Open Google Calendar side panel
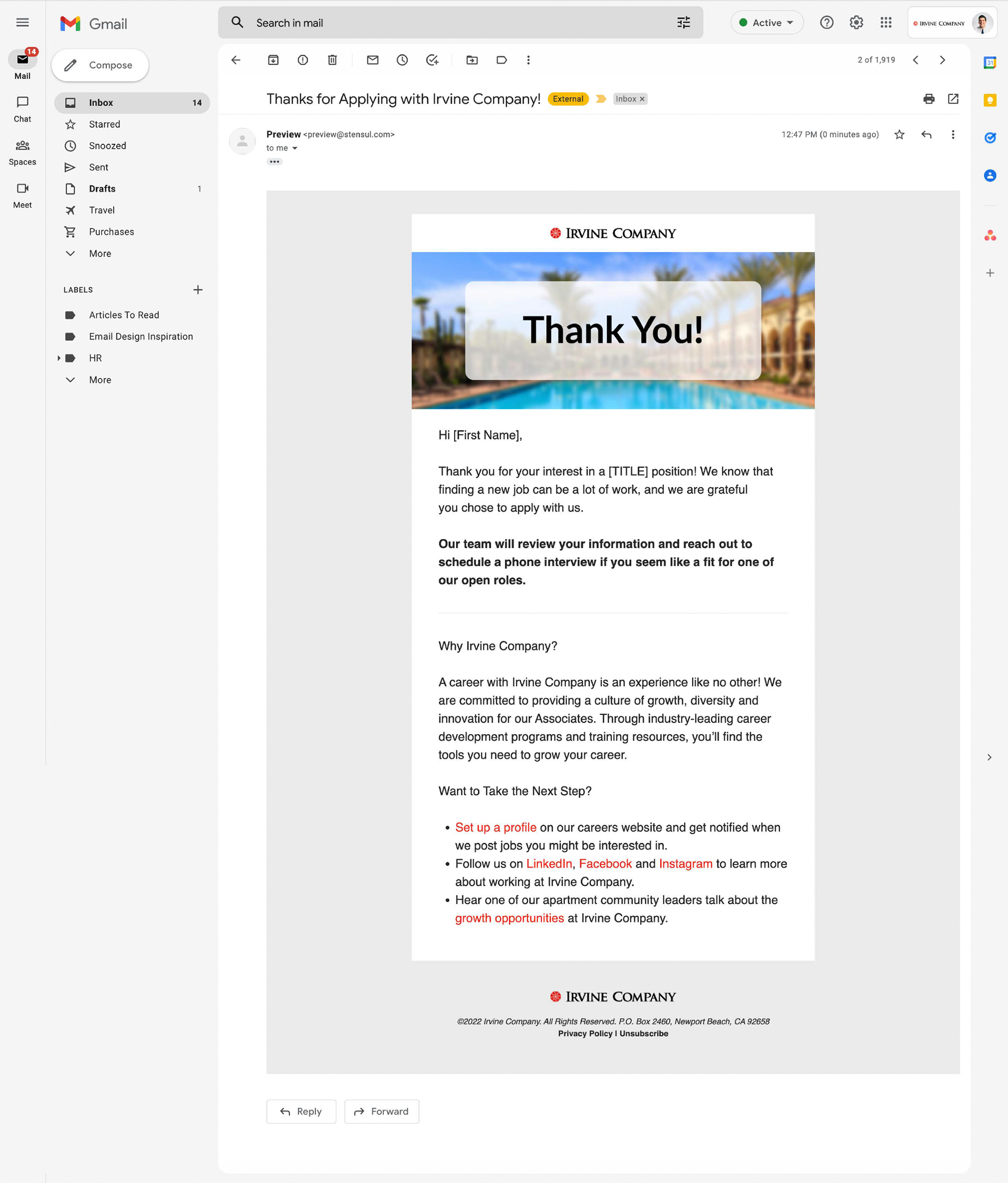This screenshot has height=1183, width=1008. tap(990, 63)
